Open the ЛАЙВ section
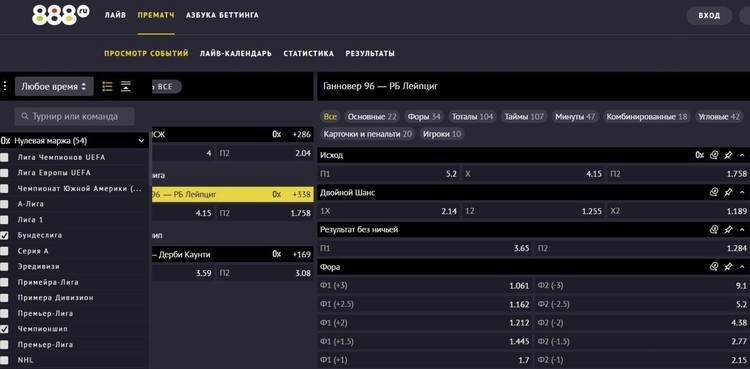Screen dimensions: 750x369 115,15
